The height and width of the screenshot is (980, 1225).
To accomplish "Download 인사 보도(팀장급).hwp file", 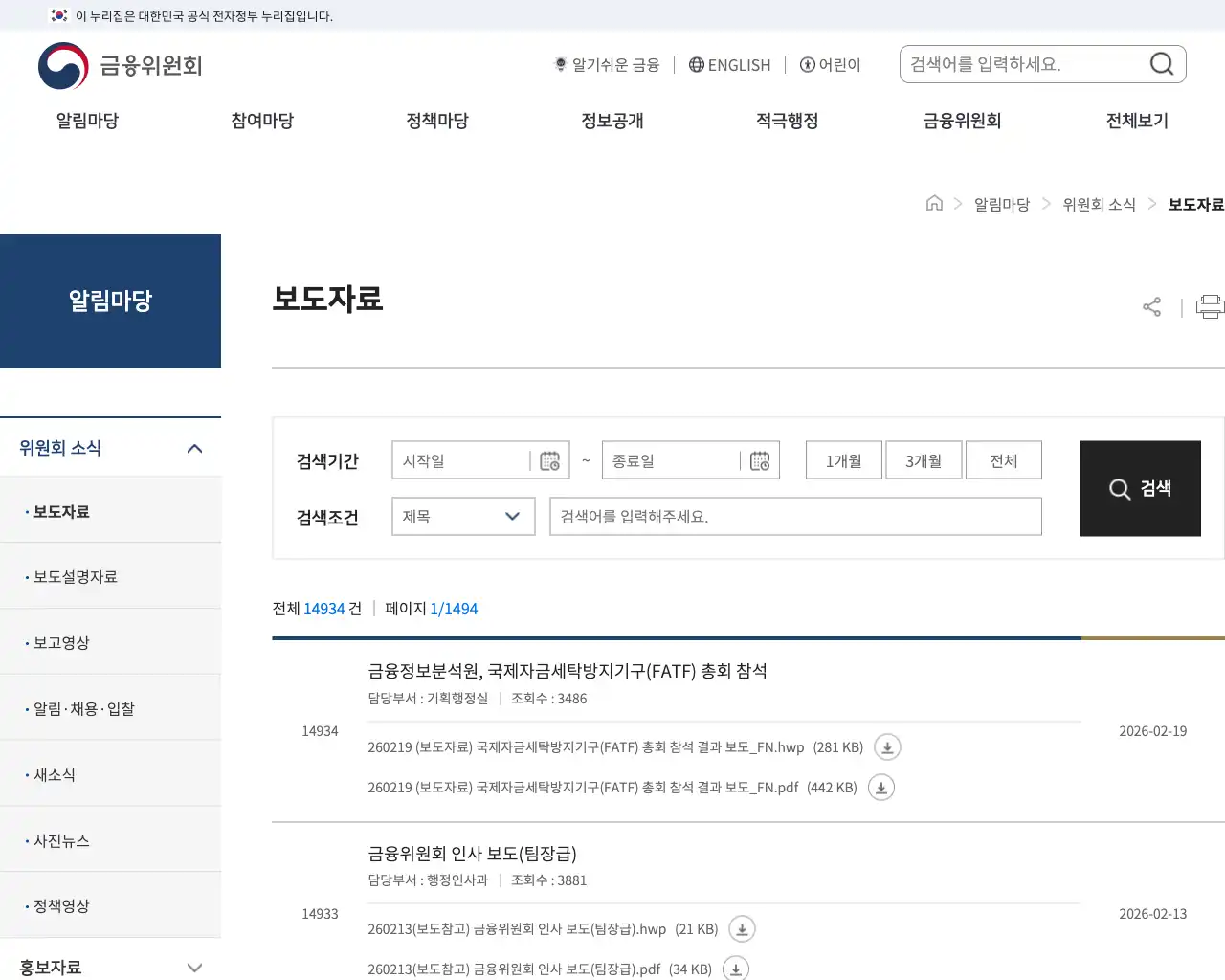I will tap(742, 929).
